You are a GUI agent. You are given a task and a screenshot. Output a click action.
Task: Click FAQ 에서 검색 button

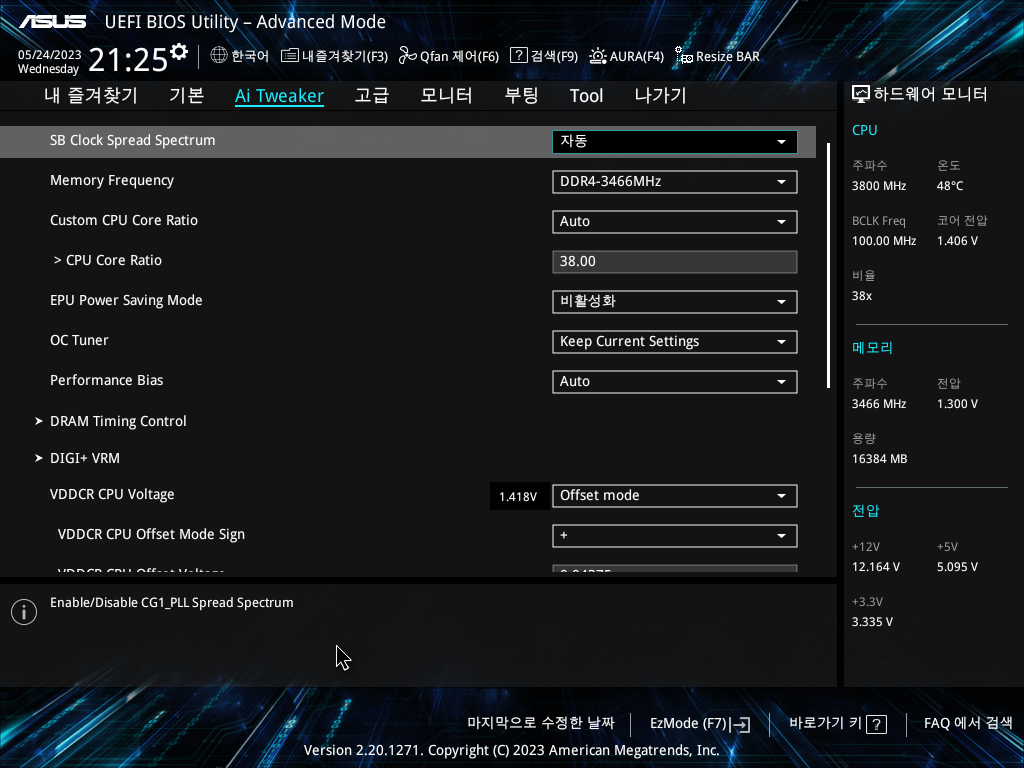[x=968, y=723]
